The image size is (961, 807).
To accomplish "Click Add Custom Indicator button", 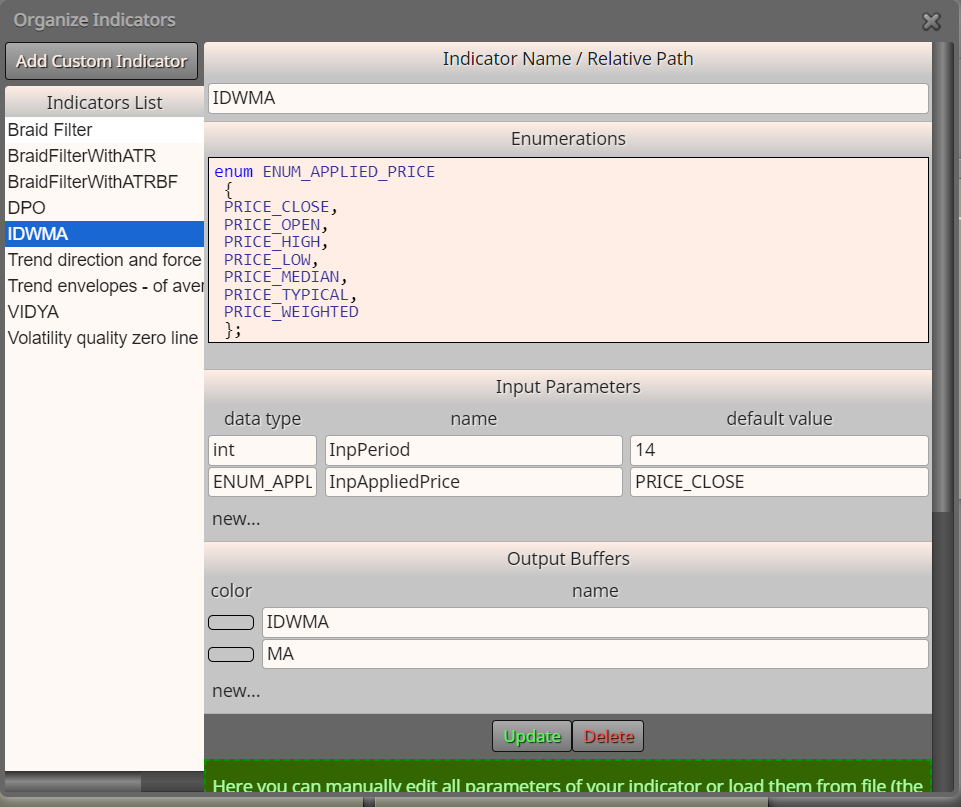I will pos(102,61).
